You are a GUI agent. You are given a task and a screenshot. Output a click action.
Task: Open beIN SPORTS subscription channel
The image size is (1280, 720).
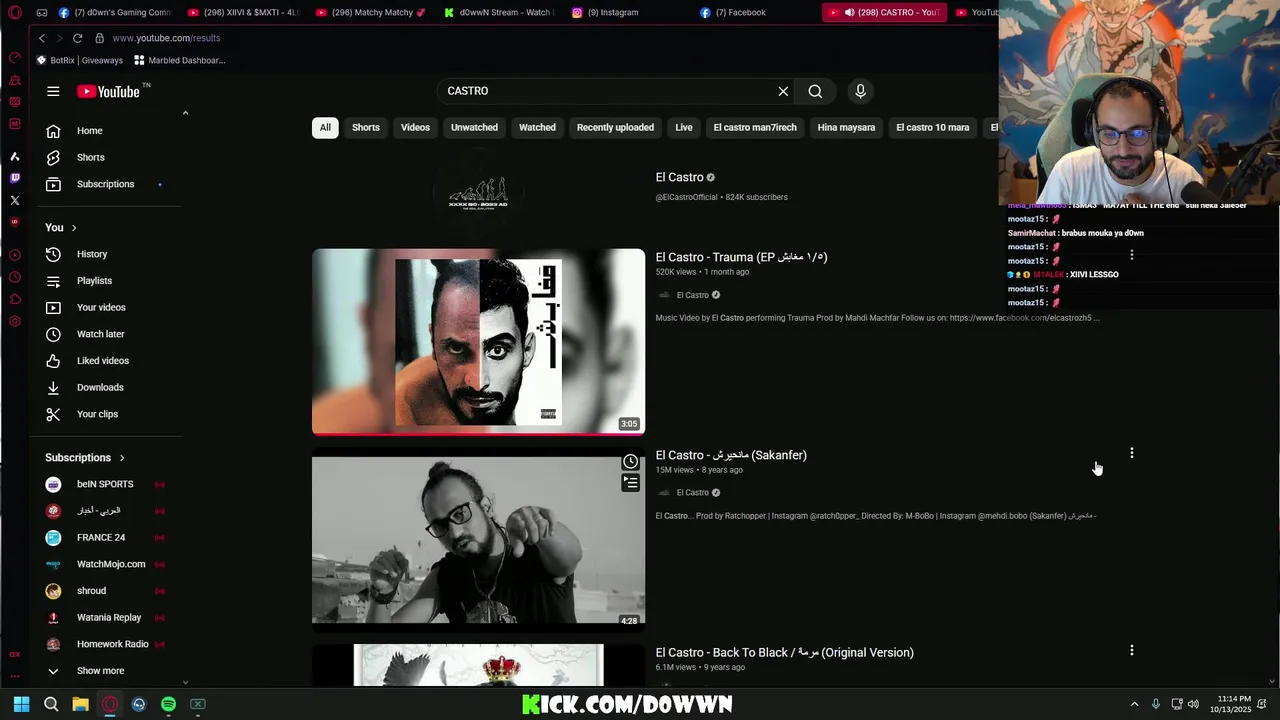click(x=105, y=484)
